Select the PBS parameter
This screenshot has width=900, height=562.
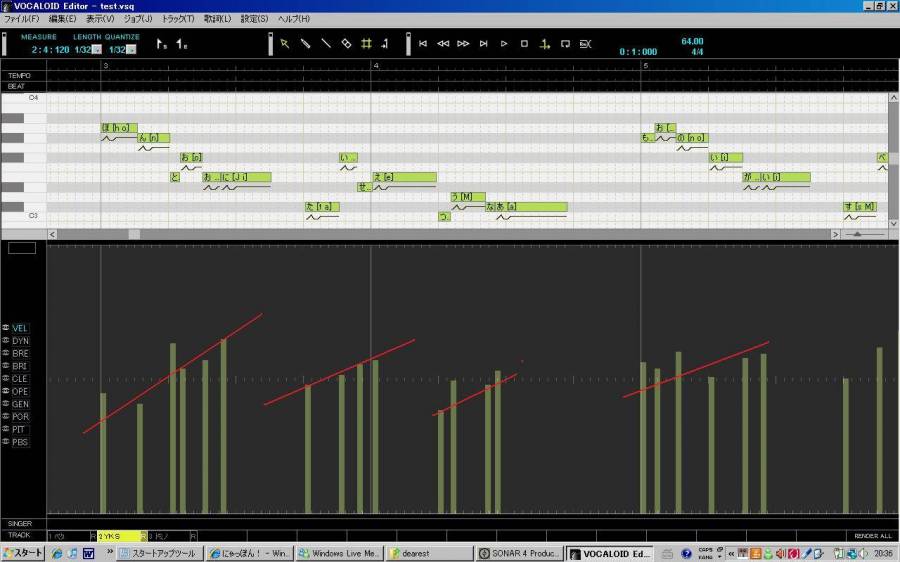coord(20,442)
